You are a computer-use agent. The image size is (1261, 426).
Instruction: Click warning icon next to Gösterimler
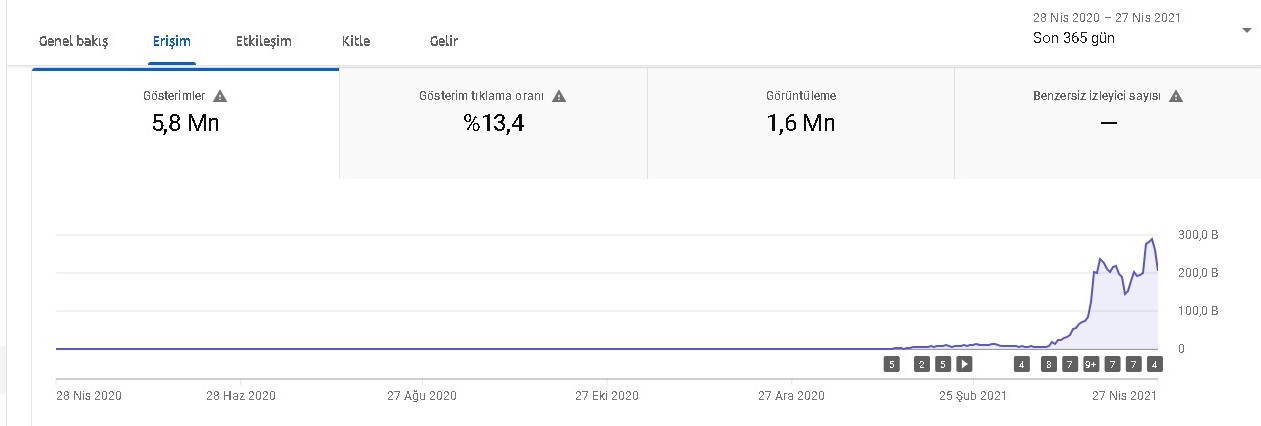[x=220, y=97]
